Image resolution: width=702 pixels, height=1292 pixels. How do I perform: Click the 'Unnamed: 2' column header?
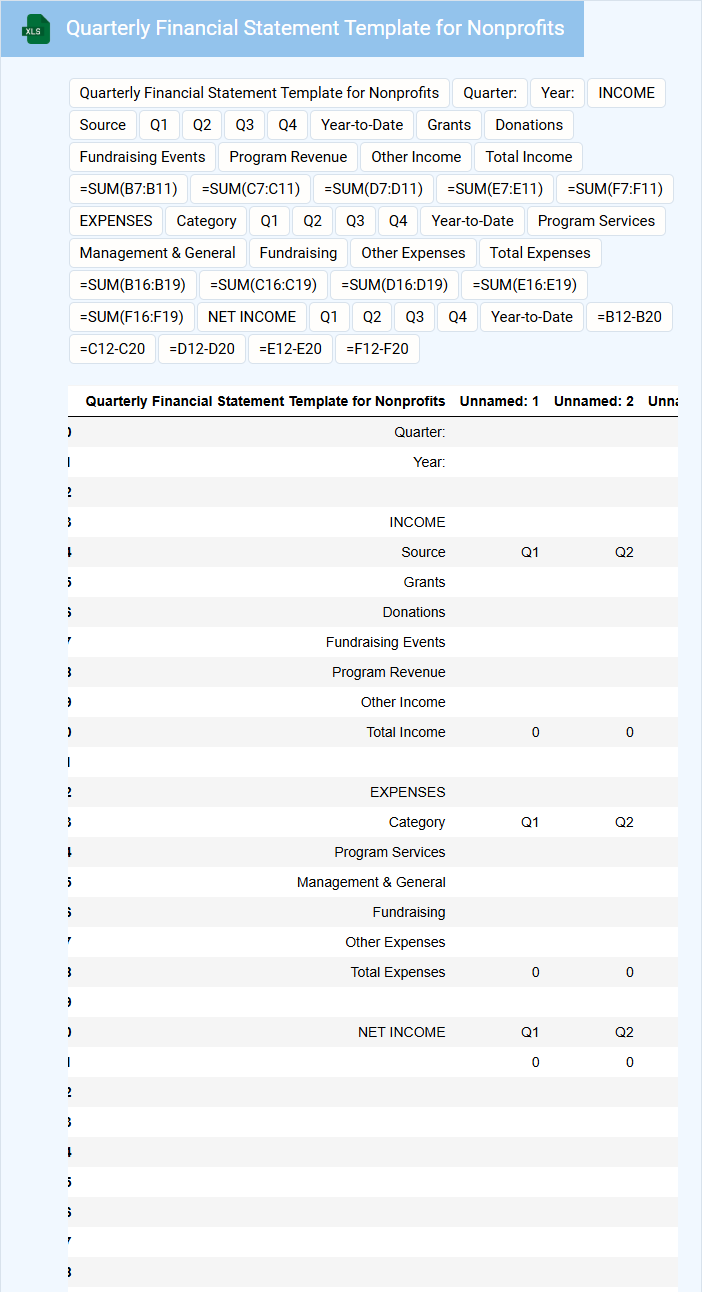594,401
